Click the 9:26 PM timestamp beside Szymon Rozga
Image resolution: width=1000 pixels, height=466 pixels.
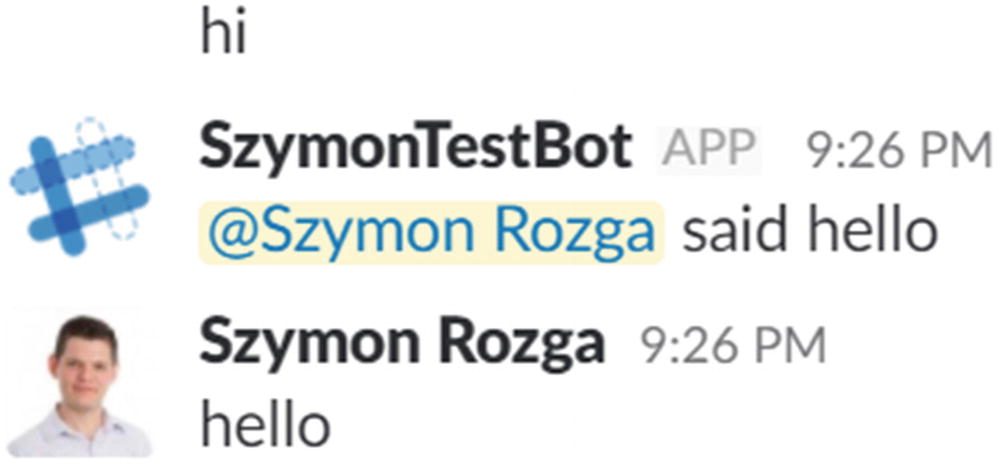(x=732, y=346)
